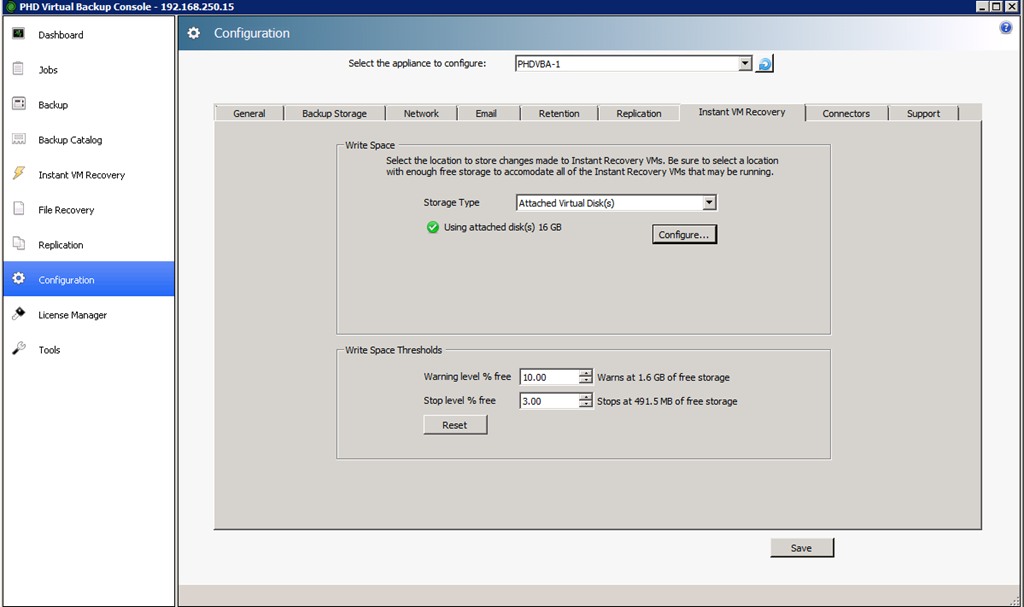Increase the Stop level % free value
Screen dimensions: 1024x607
coord(586,397)
